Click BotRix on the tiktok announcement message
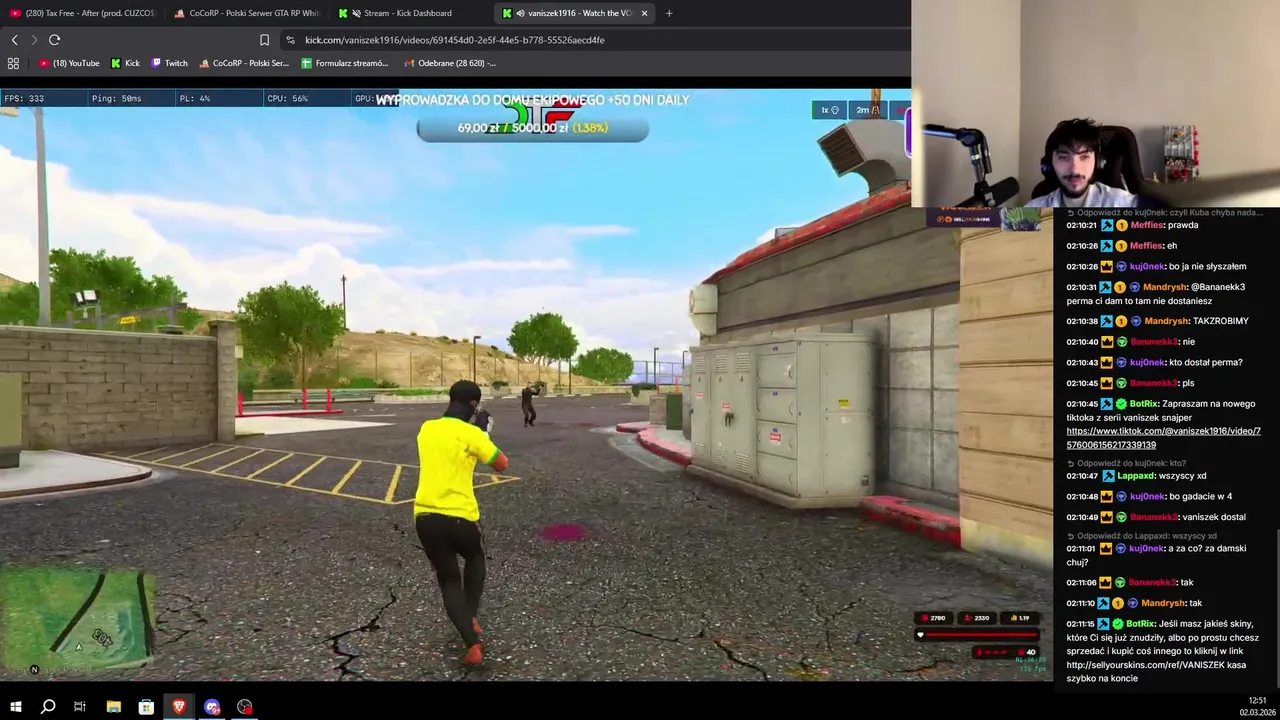Image resolution: width=1280 pixels, height=720 pixels. point(1143,404)
